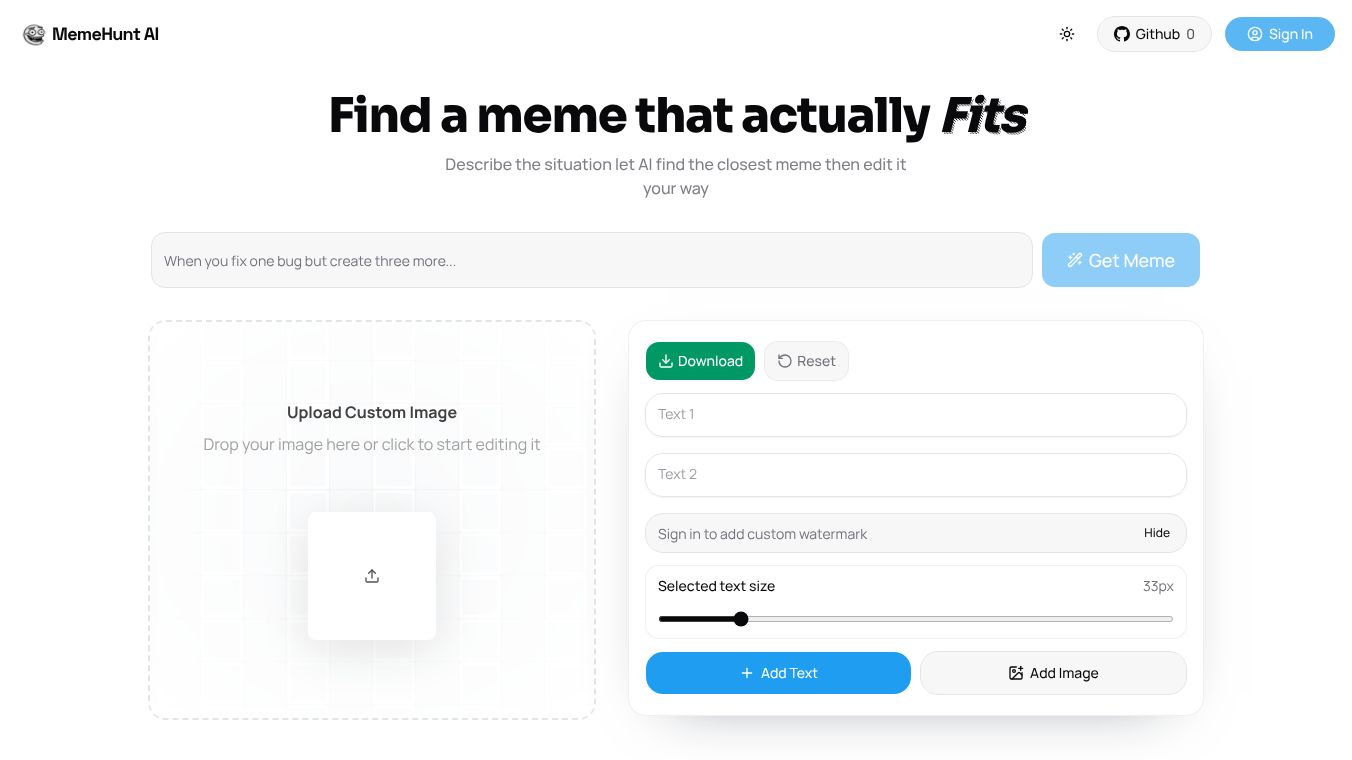This screenshot has height=760, width=1352.
Task: Click the meme description input box
Action: (x=592, y=260)
